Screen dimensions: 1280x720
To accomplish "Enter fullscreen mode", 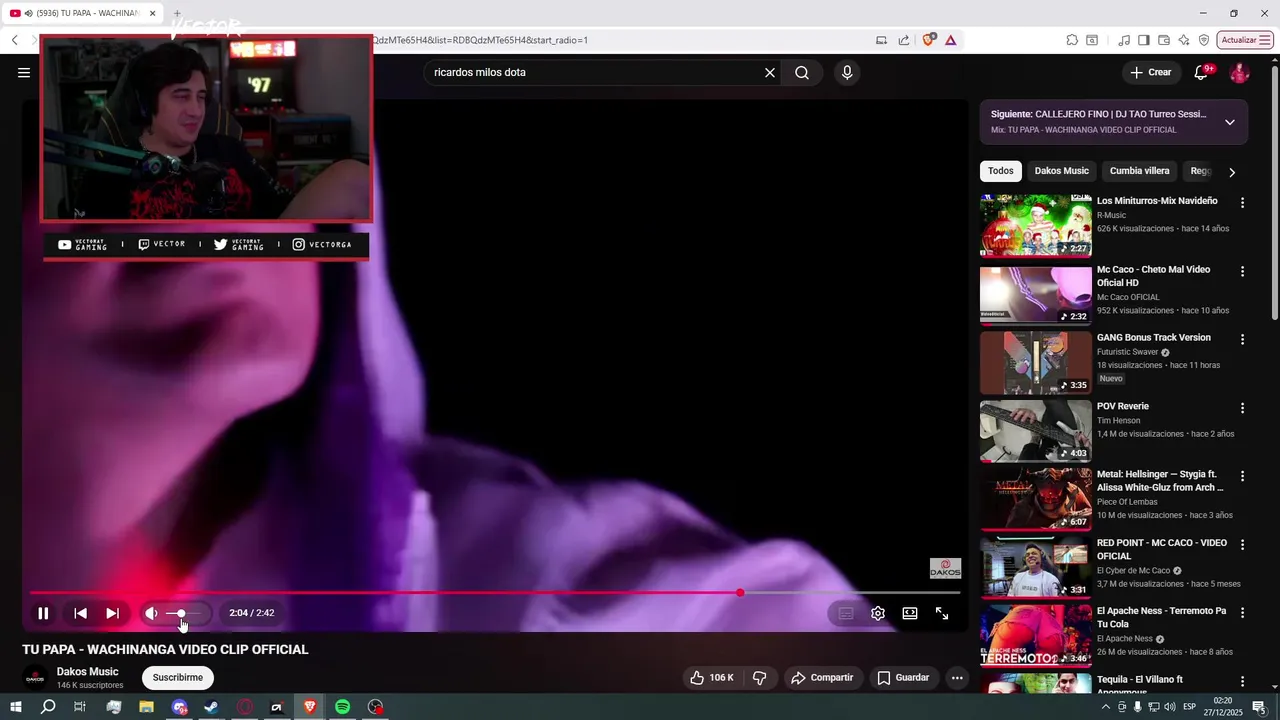I will coord(942,613).
